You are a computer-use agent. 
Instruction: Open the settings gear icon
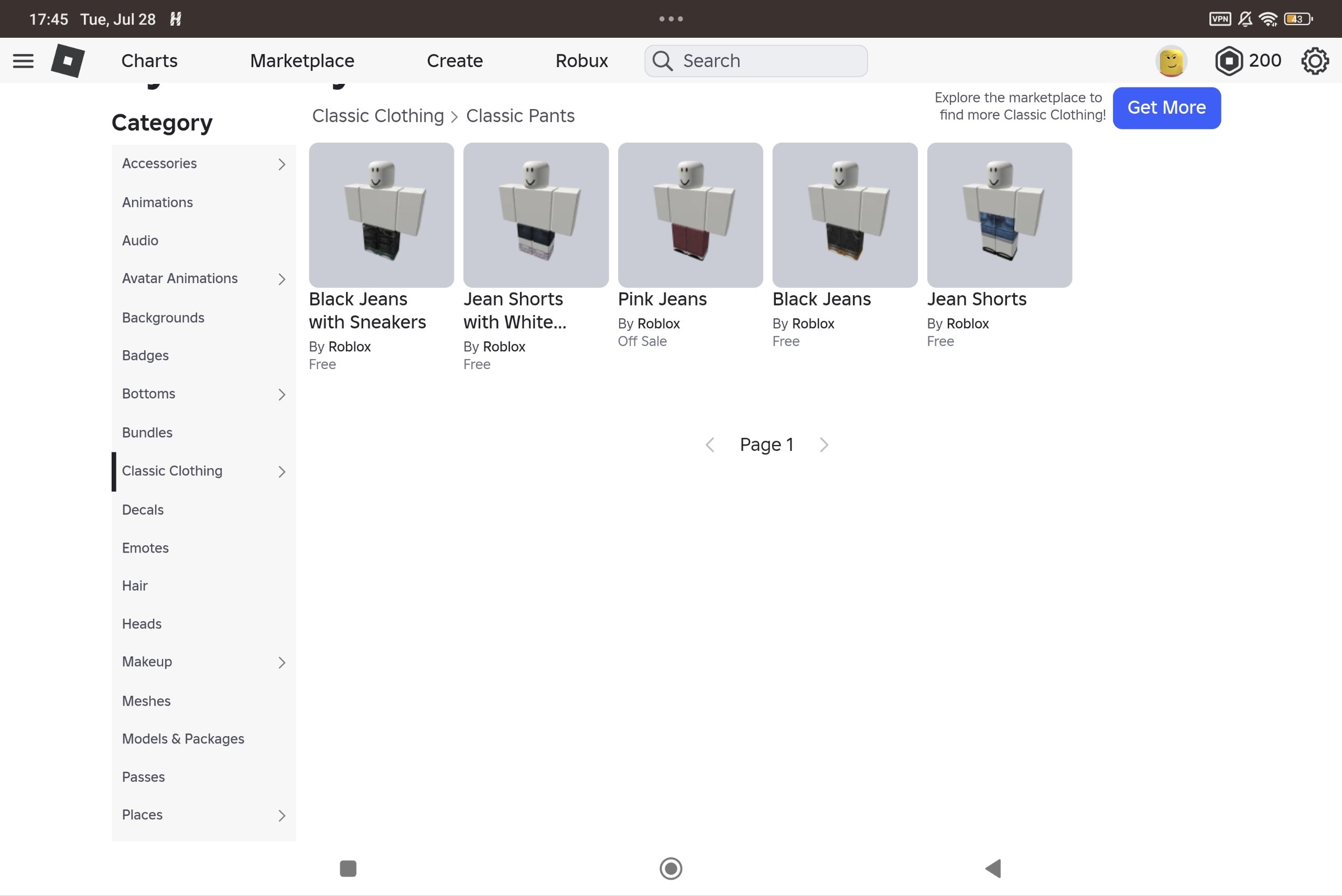(1315, 61)
